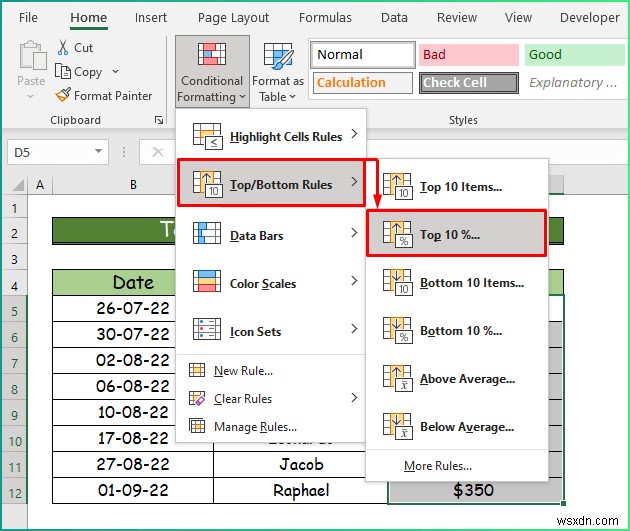The width and height of the screenshot is (630, 531).
Task: Click the cell containing Raphael
Action: [x=301, y=490]
